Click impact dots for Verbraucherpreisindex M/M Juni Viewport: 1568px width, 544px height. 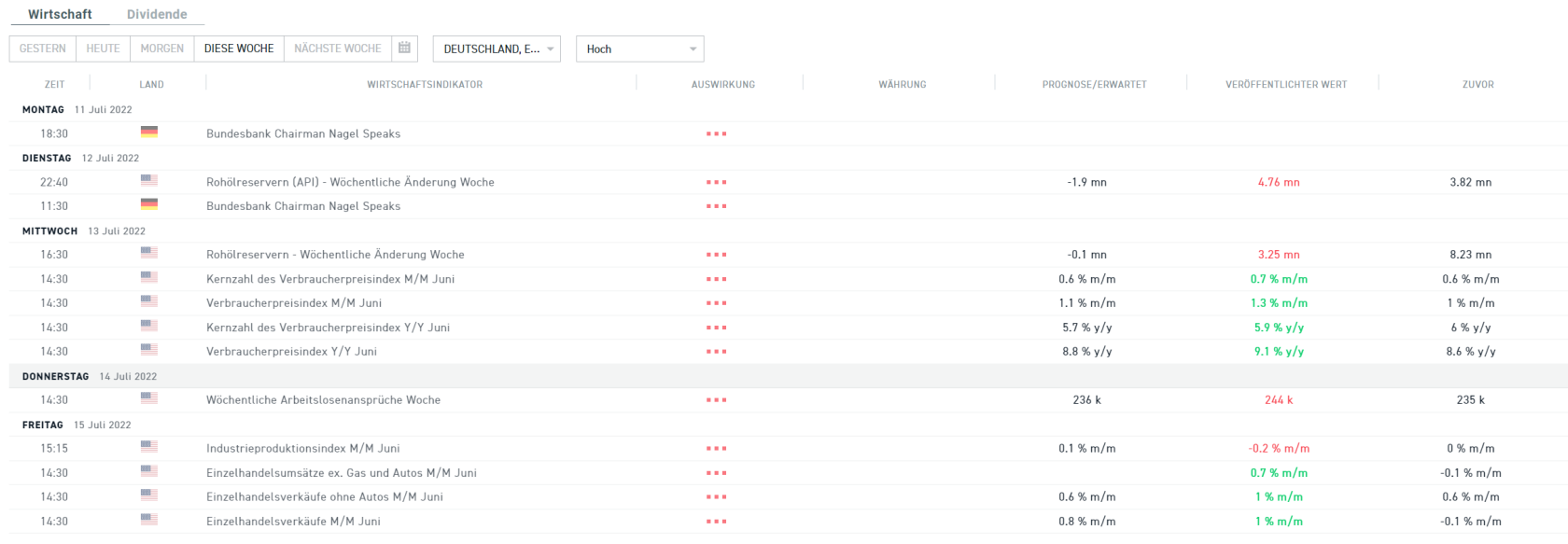tap(716, 303)
